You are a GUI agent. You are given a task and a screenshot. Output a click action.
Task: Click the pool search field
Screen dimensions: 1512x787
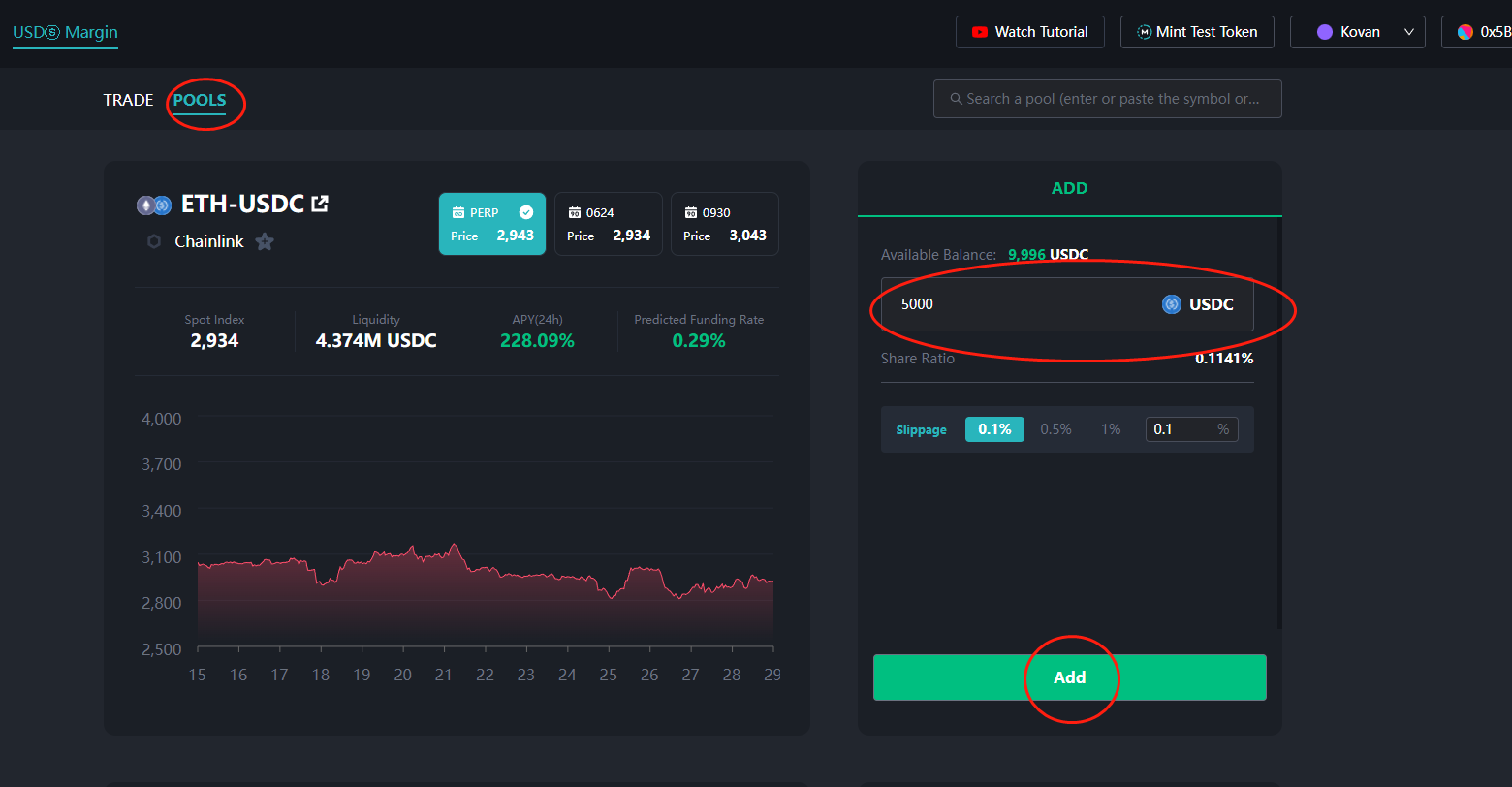[x=1107, y=99]
